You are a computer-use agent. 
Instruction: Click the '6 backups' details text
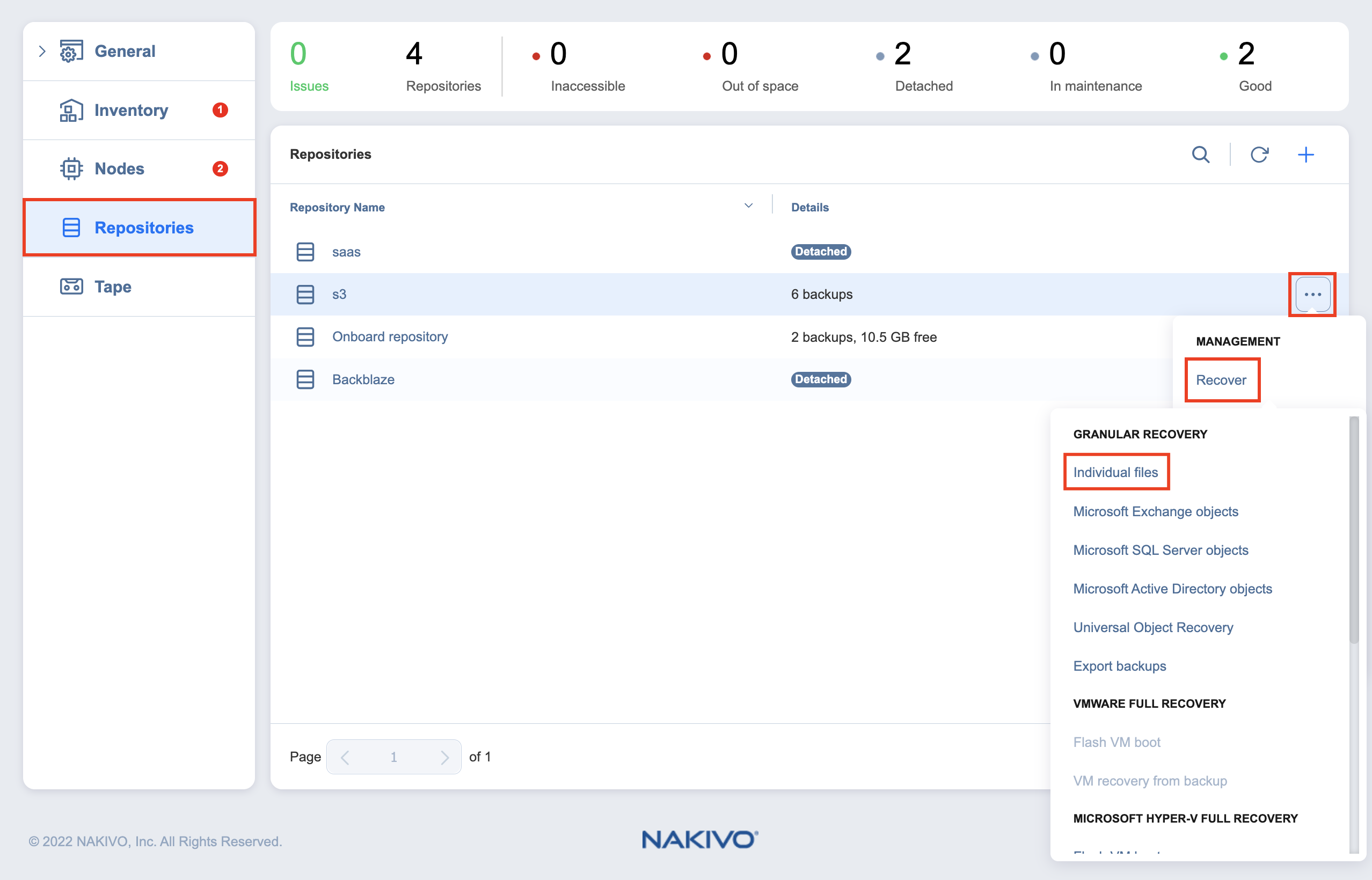click(821, 294)
